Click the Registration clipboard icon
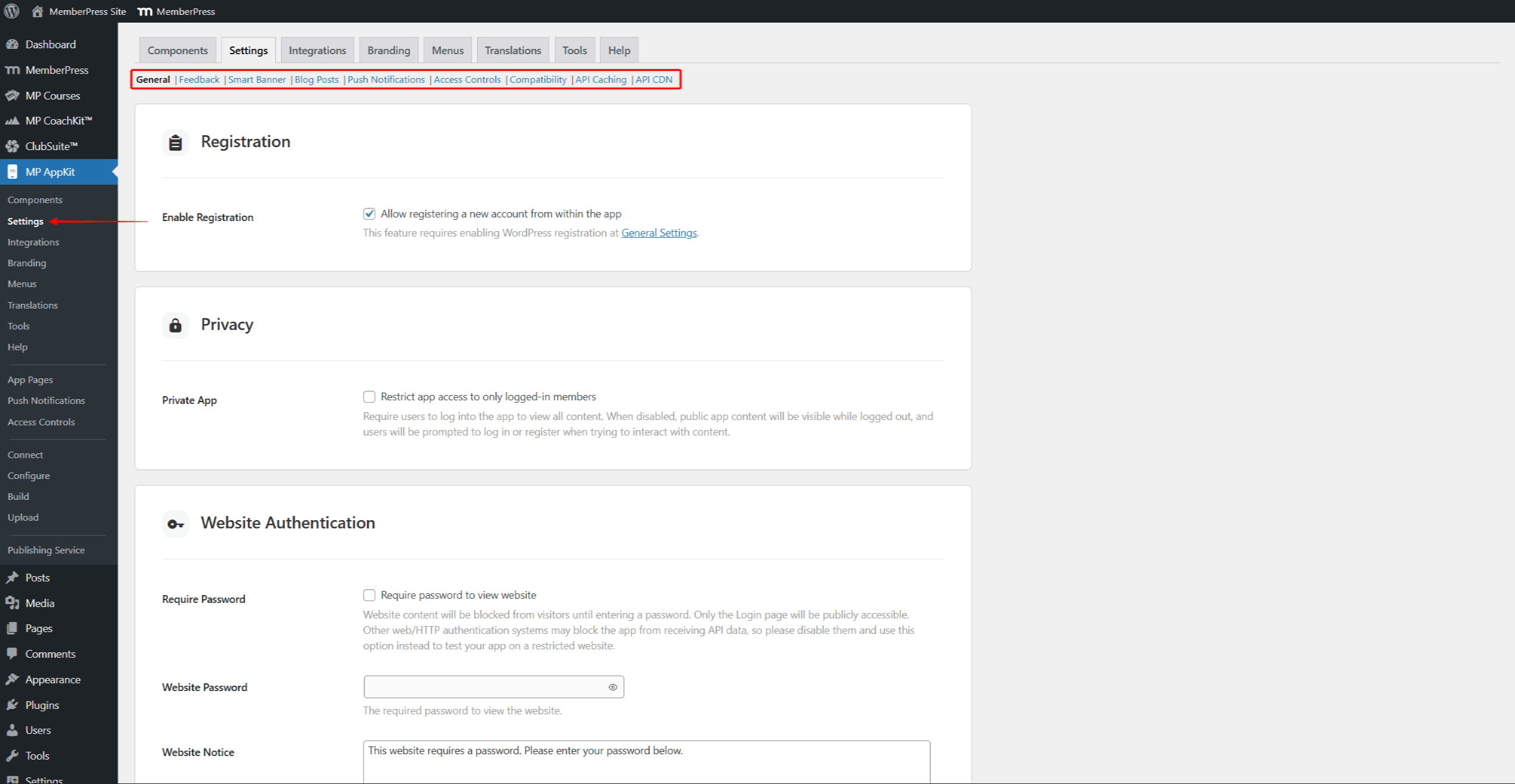1515x784 pixels. (x=175, y=142)
